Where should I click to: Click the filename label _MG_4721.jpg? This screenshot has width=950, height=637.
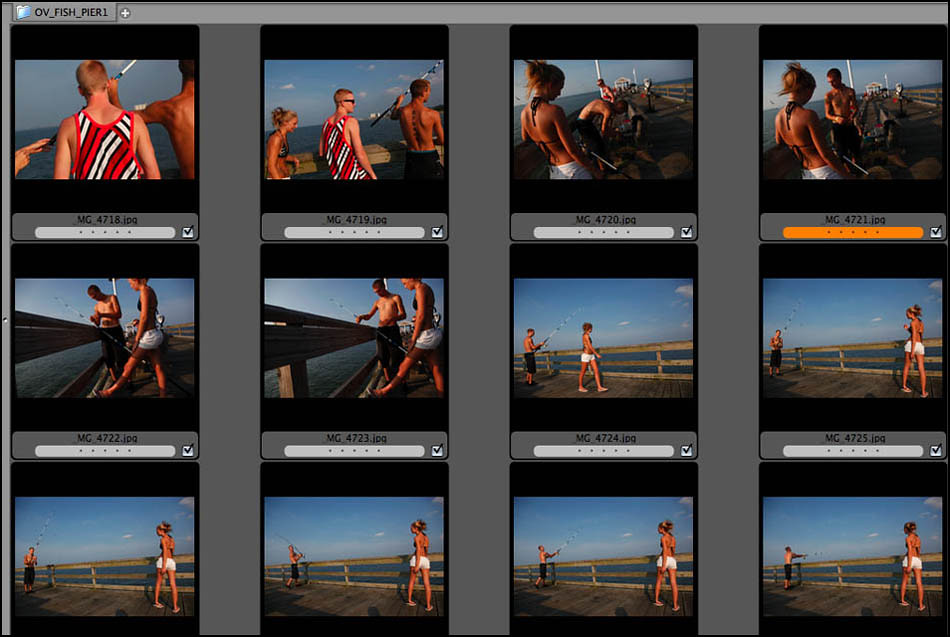click(x=854, y=219)
